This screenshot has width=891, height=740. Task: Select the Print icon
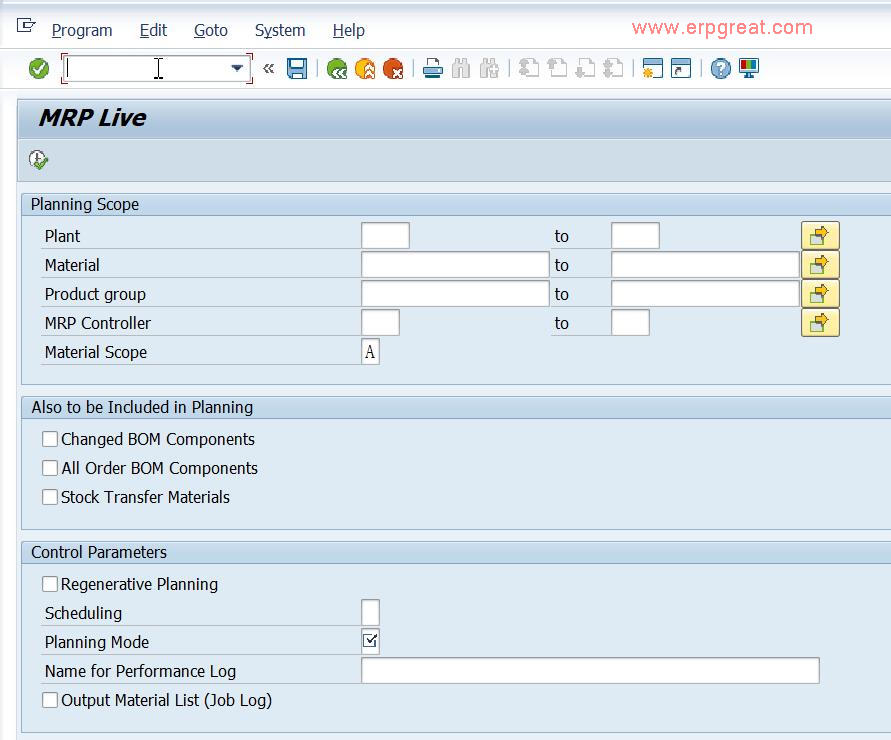click(432, 68)
